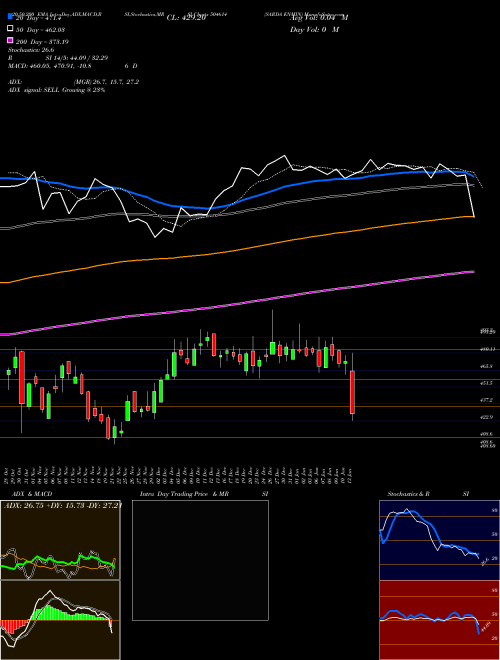Click the magenta 200 Day legend swatch
The image size is (500, 660).
pyautogui.click(x=10, y=40)
